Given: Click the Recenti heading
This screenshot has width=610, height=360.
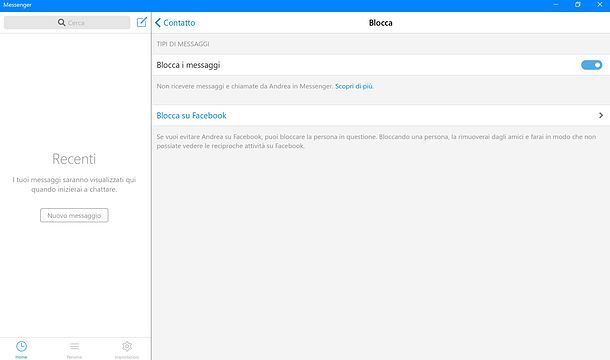Looking at the screenshot, I should tap(74, 159).
